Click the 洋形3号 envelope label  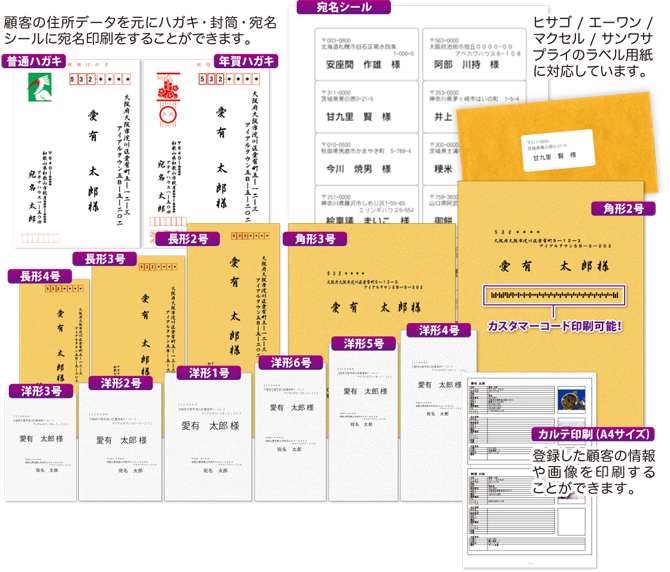41,391
